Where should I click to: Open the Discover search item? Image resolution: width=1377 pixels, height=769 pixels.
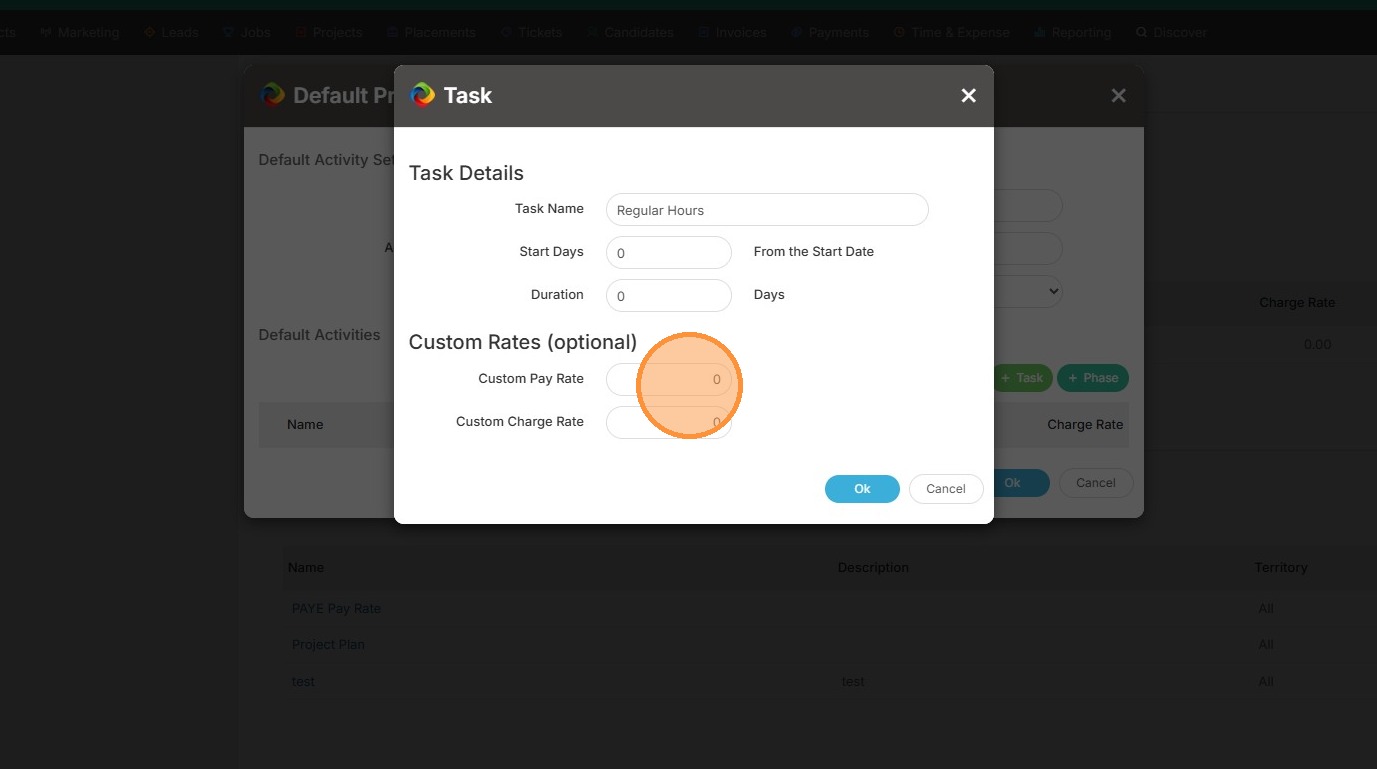[1171, 32]
